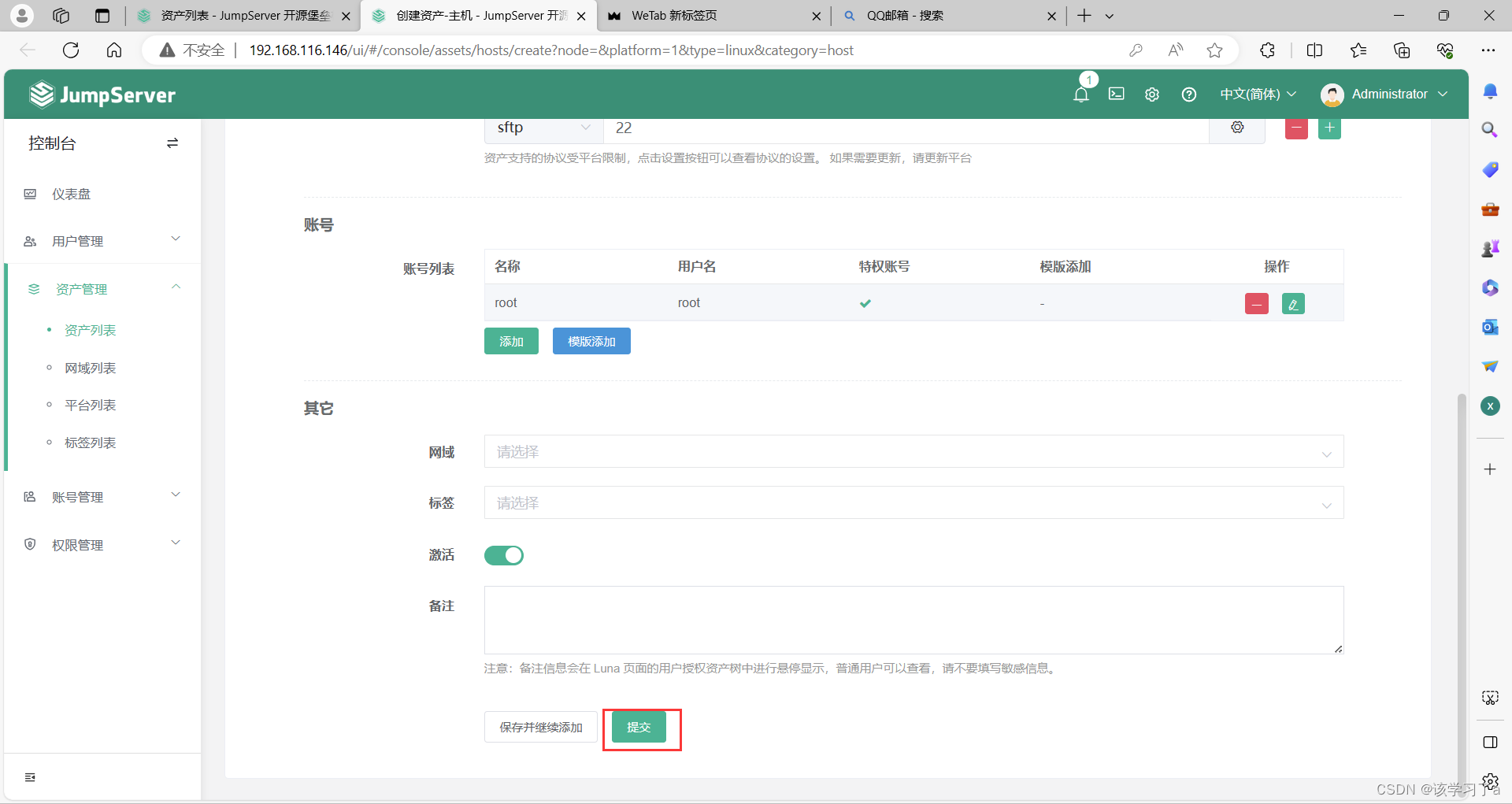The height and width of the screenshot is (804, 1512).
Task: Click the 提交 submit button
Action: coord(639,727)
